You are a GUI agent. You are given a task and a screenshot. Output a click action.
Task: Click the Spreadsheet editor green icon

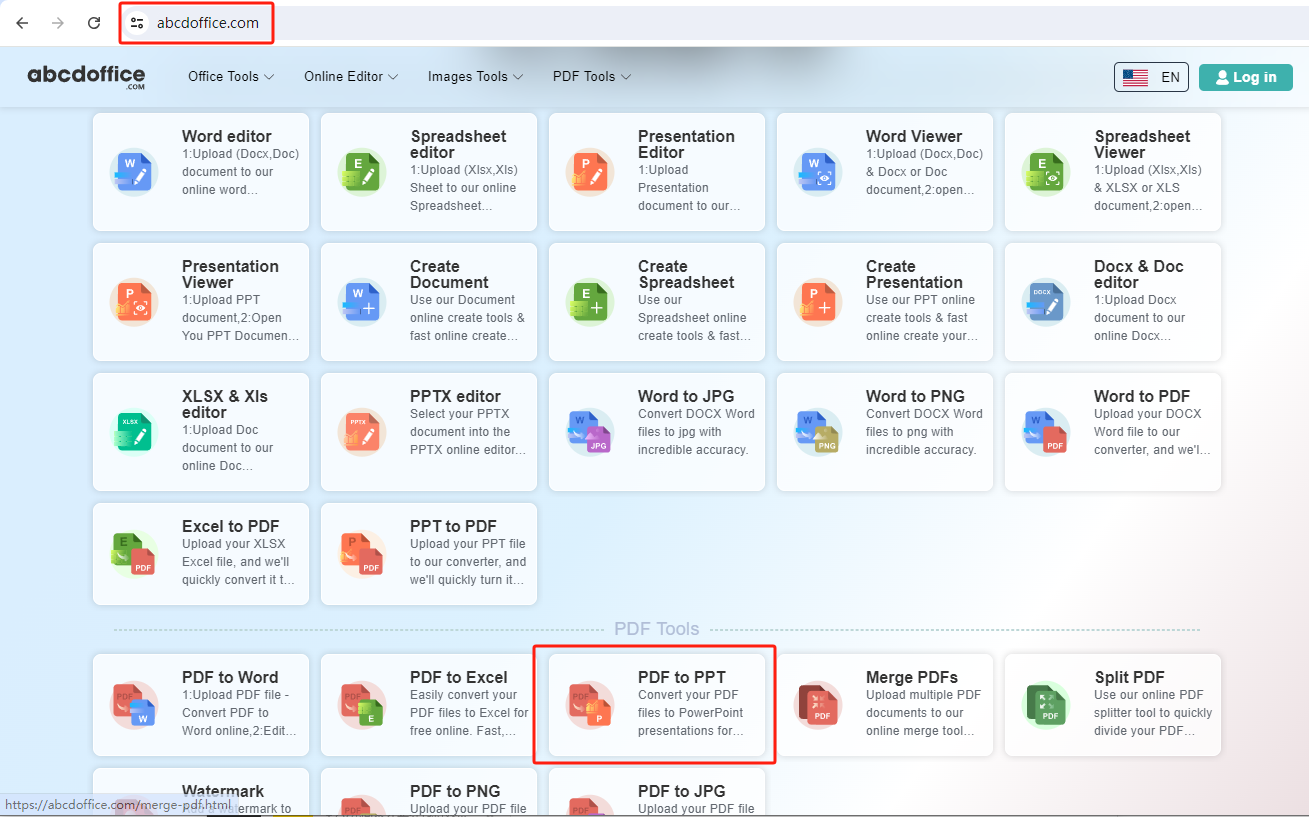click(x=362, y=172)
